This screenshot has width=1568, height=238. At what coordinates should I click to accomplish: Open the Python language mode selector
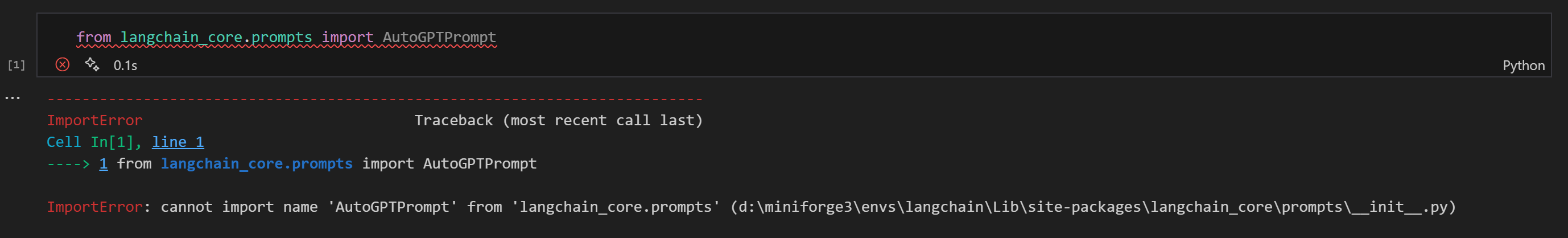1523,65
